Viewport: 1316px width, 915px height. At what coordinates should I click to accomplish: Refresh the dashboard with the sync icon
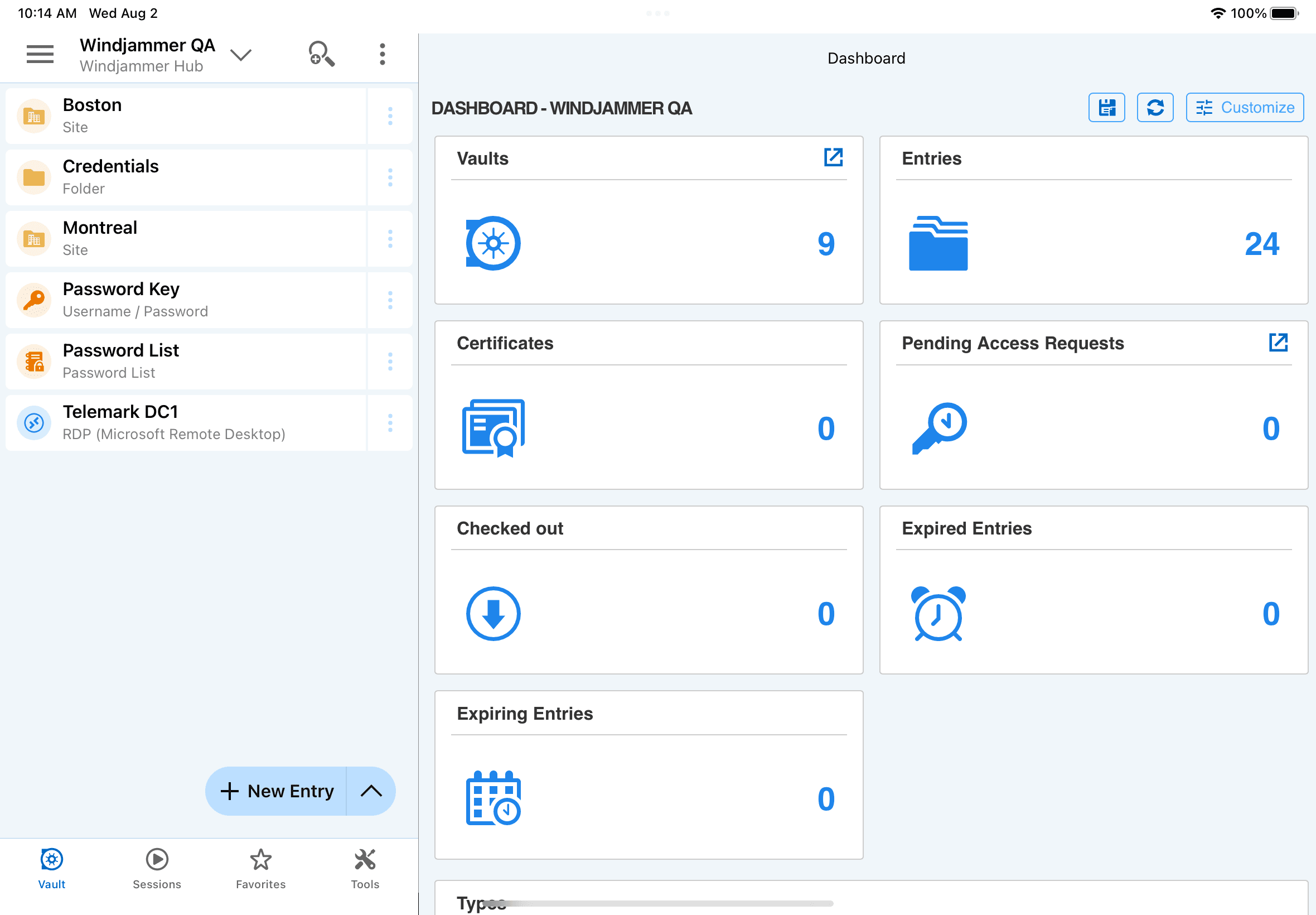point(1154,107)
